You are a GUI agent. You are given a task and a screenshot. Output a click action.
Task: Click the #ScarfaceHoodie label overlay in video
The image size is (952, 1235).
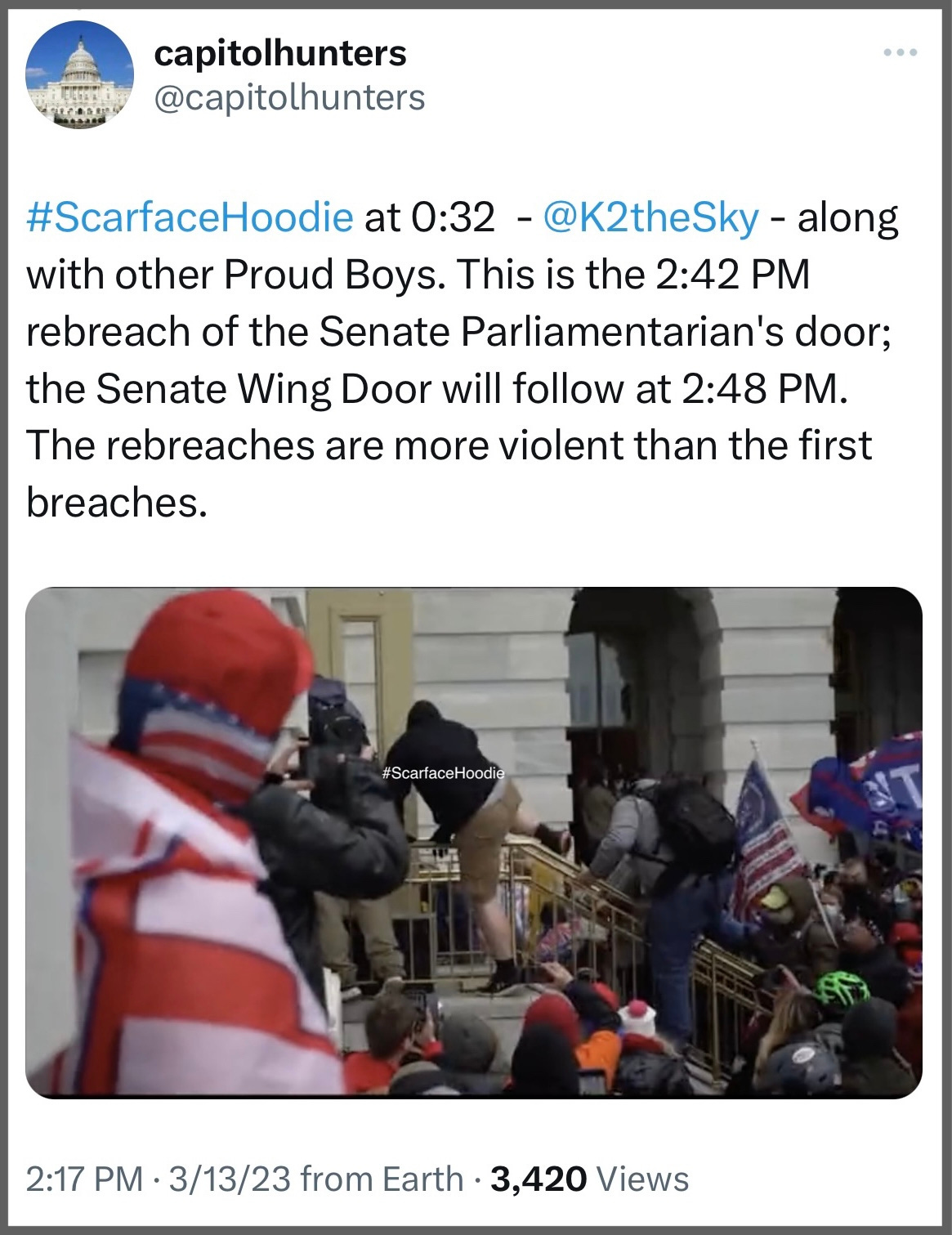point(443,772)
